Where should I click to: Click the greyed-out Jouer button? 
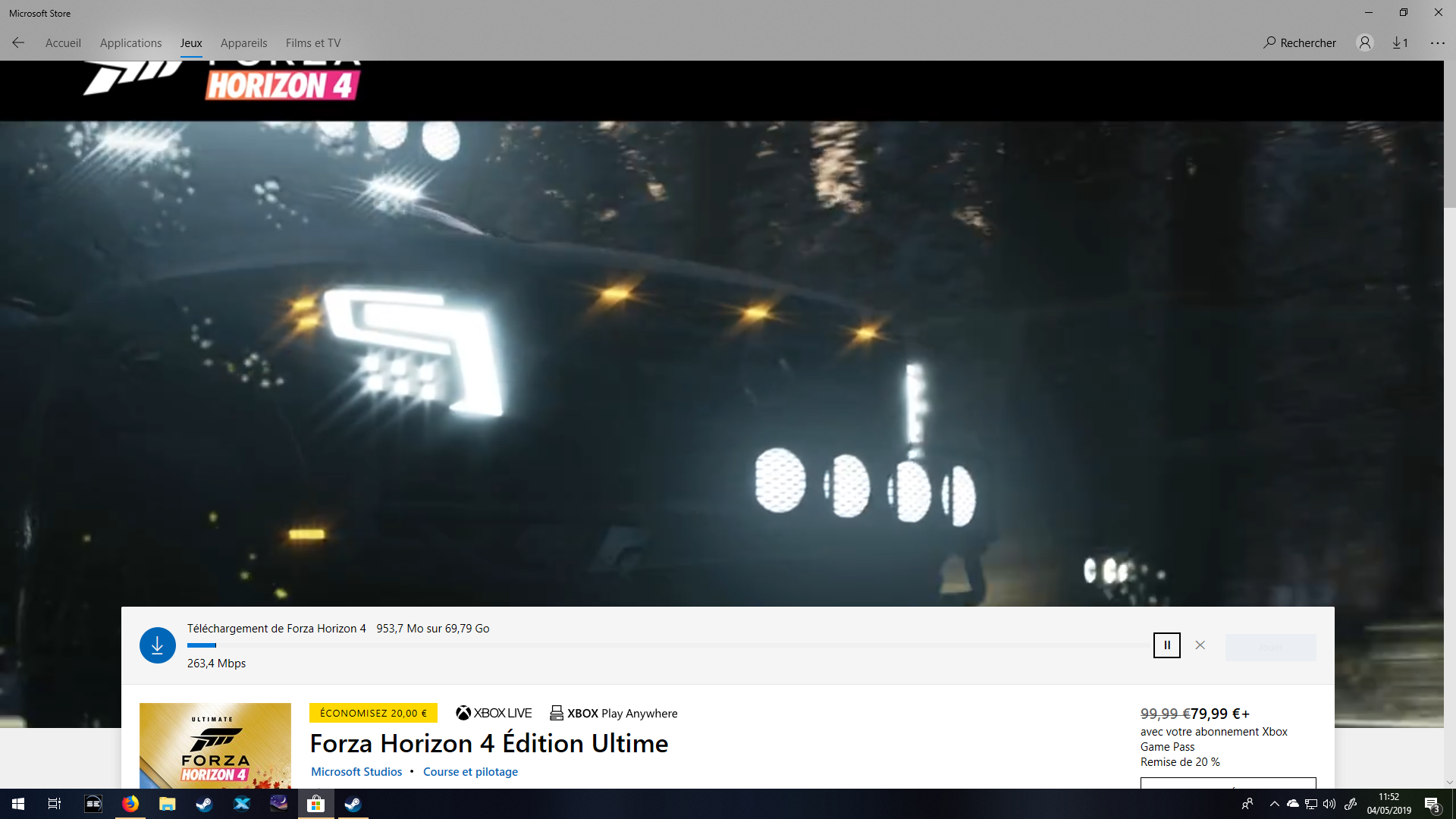coord(1271,647)
